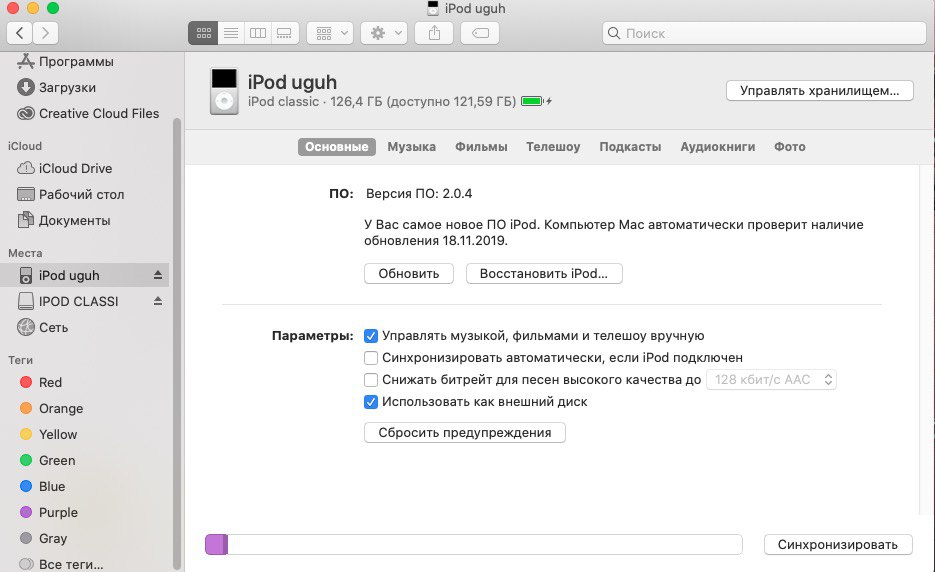
Task: Enable Синхронизировать автоматически checkbox
Action: point(371,358)
